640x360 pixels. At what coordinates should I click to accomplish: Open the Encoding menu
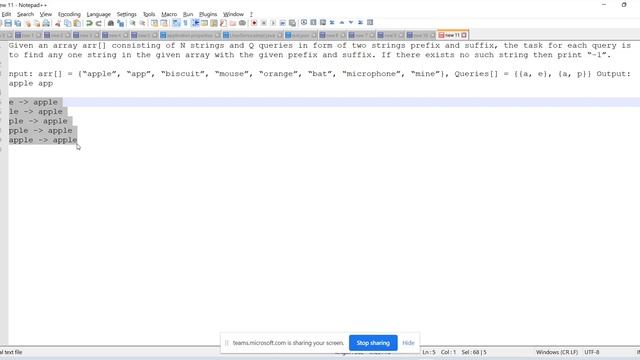(69, 14)
